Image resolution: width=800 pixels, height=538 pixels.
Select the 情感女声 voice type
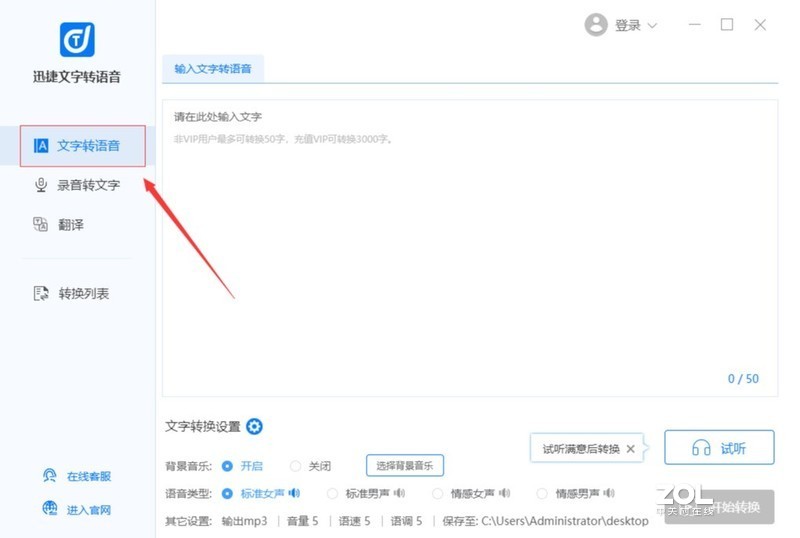pos(437,494)
